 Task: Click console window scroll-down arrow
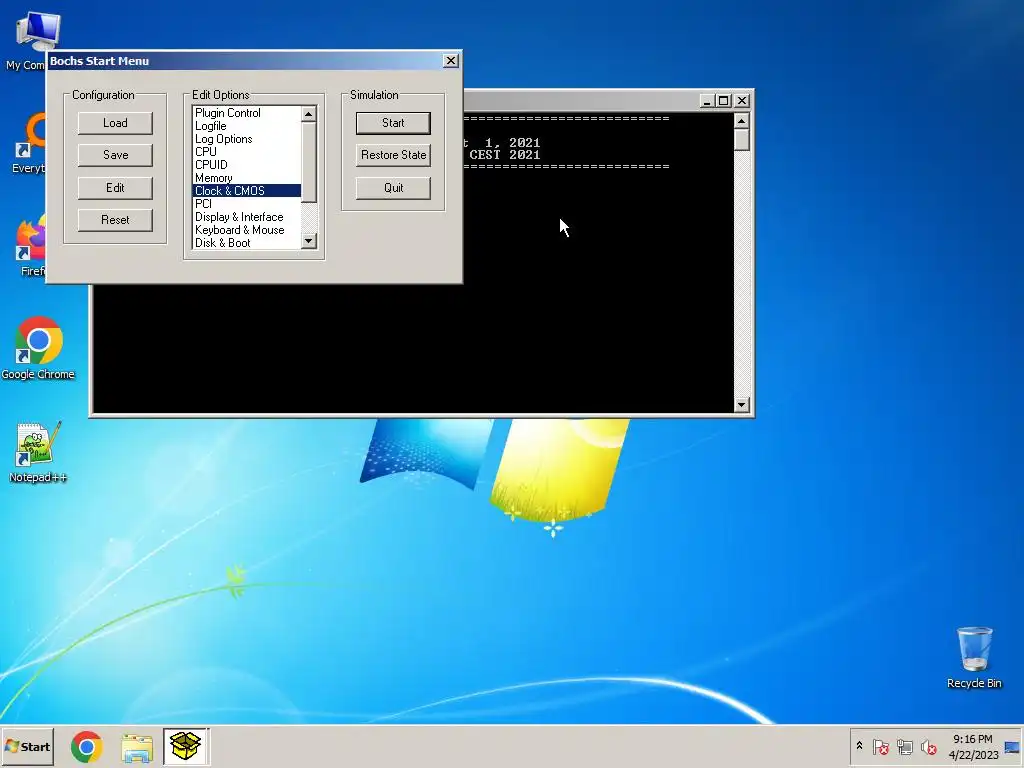coord(741,405)
